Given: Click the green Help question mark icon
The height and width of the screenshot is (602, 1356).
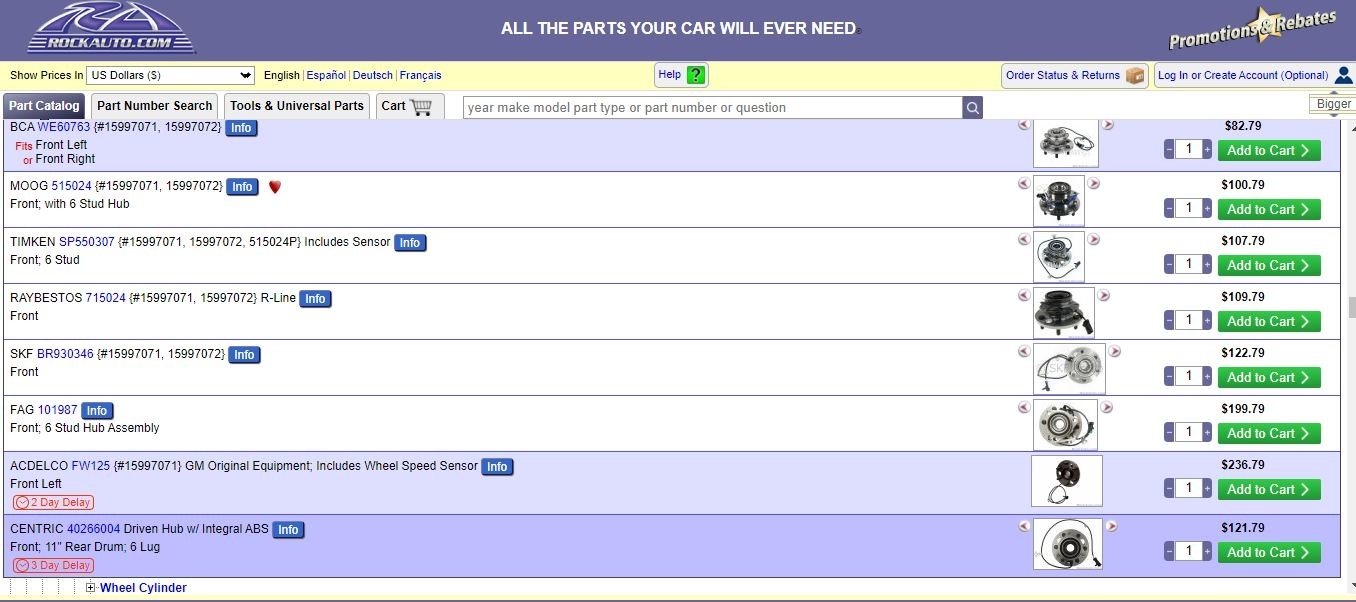Looking at the screenshot, I should (x=696, y=75).
